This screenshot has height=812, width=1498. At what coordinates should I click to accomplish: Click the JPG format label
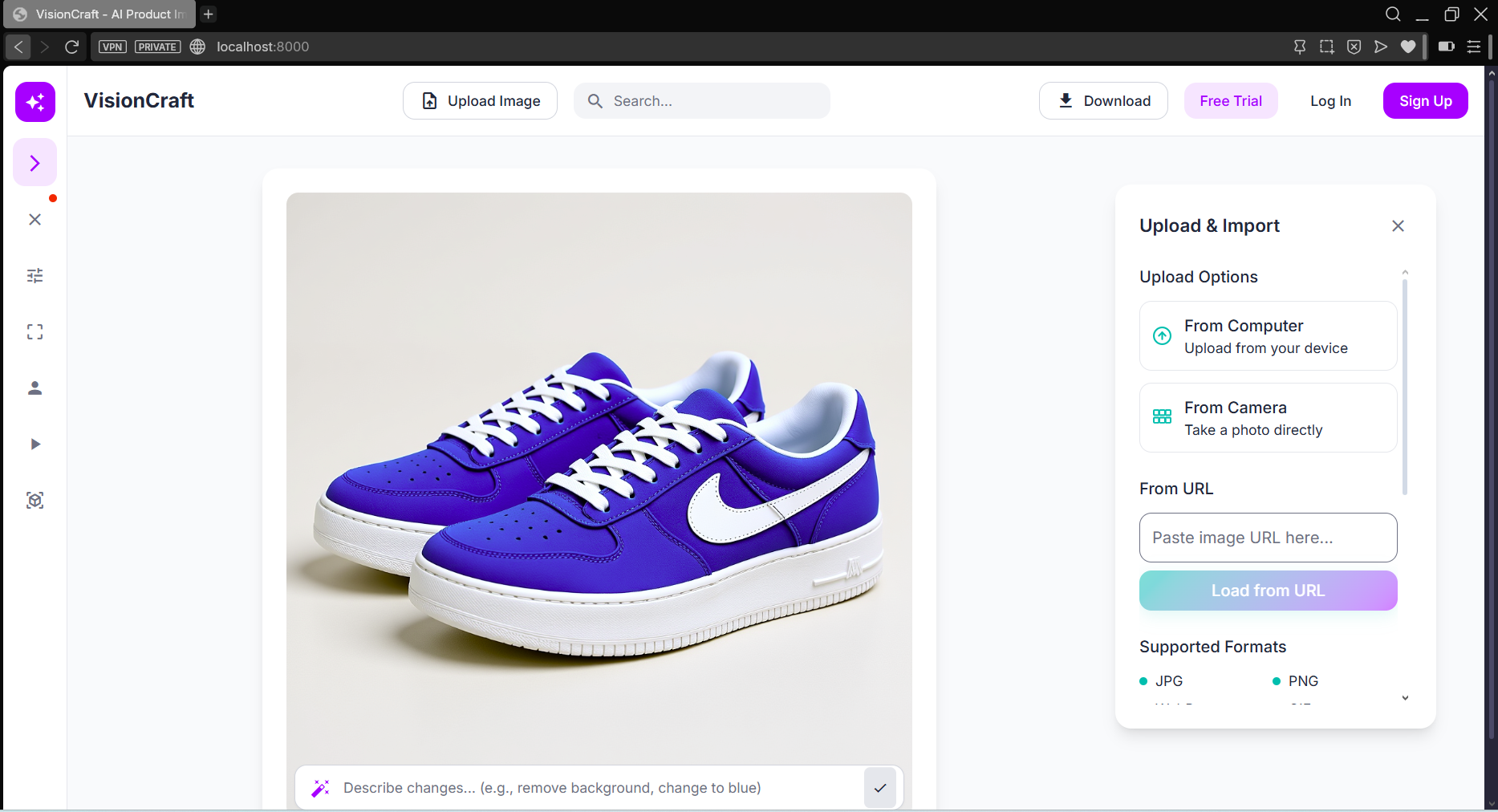(1169, 681)
